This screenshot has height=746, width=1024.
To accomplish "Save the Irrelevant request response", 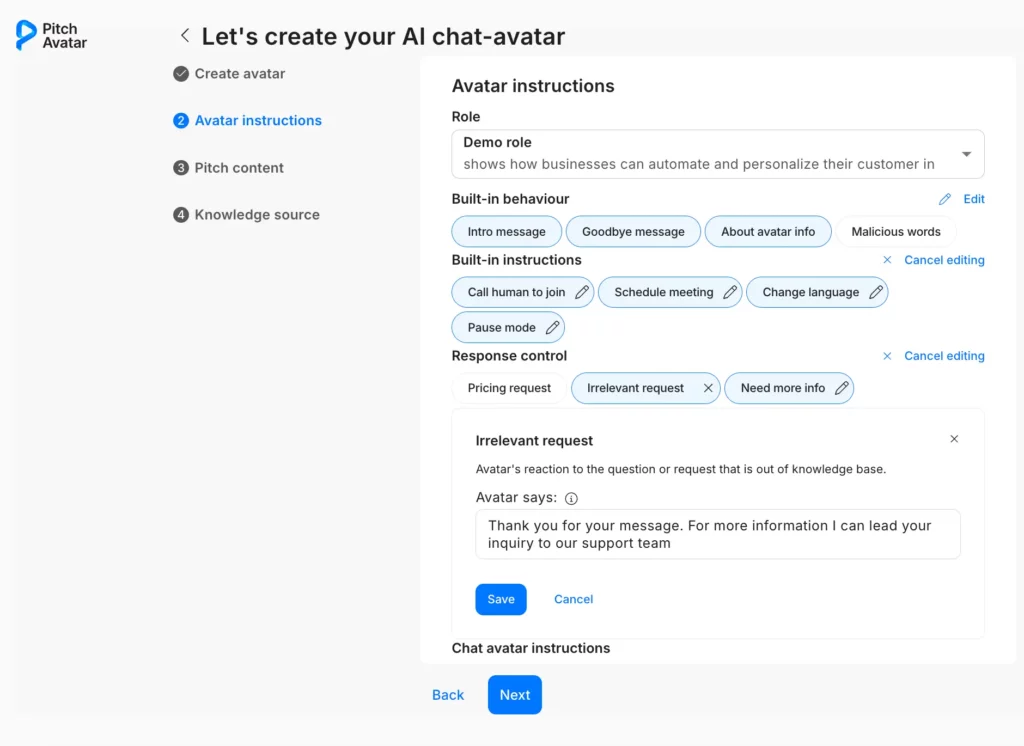I will tap(500, 599).
